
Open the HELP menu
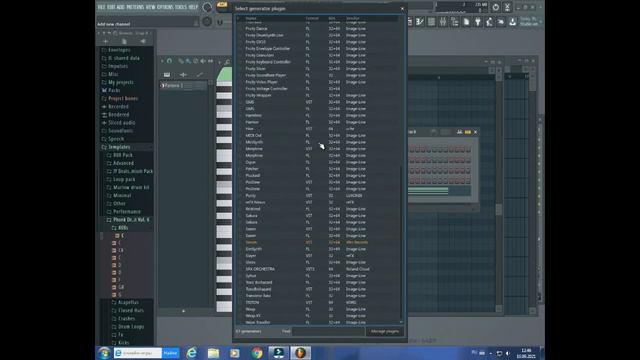click(193, 7)
